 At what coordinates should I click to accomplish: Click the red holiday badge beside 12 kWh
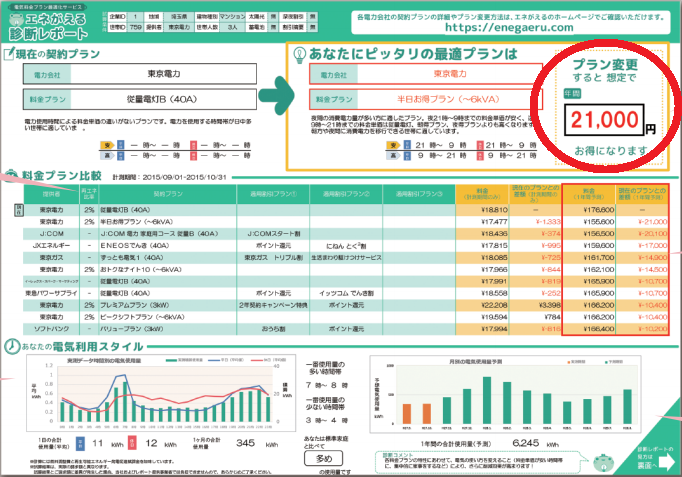[x=132, y=443]
